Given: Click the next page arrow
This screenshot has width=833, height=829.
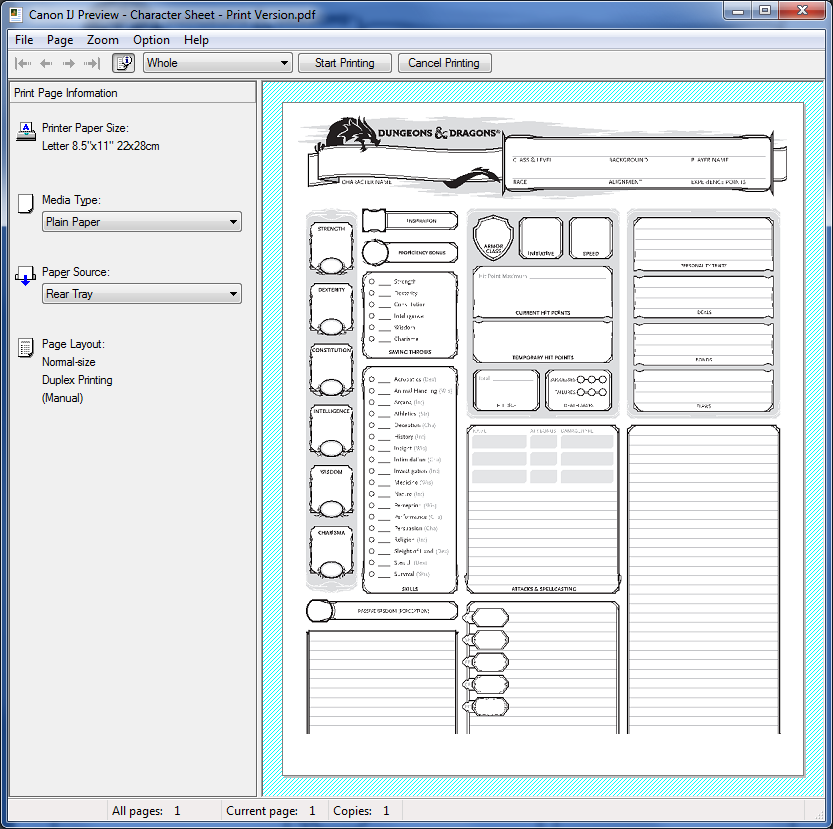Looking at the screenshot, I should pyautogui.click(x=69, y=63).
